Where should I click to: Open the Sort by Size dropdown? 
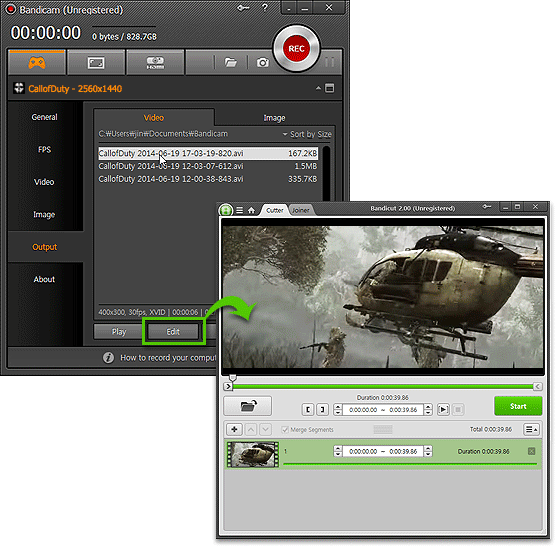[x=308, y=135]
